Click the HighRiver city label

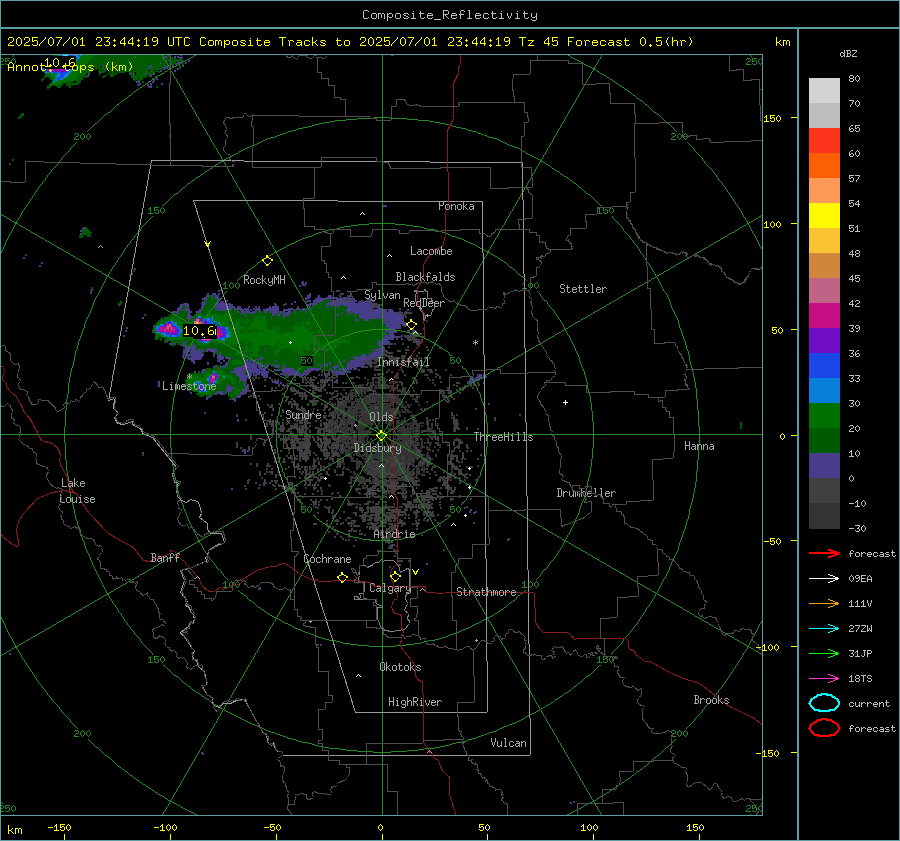click(x=415, y=702)
